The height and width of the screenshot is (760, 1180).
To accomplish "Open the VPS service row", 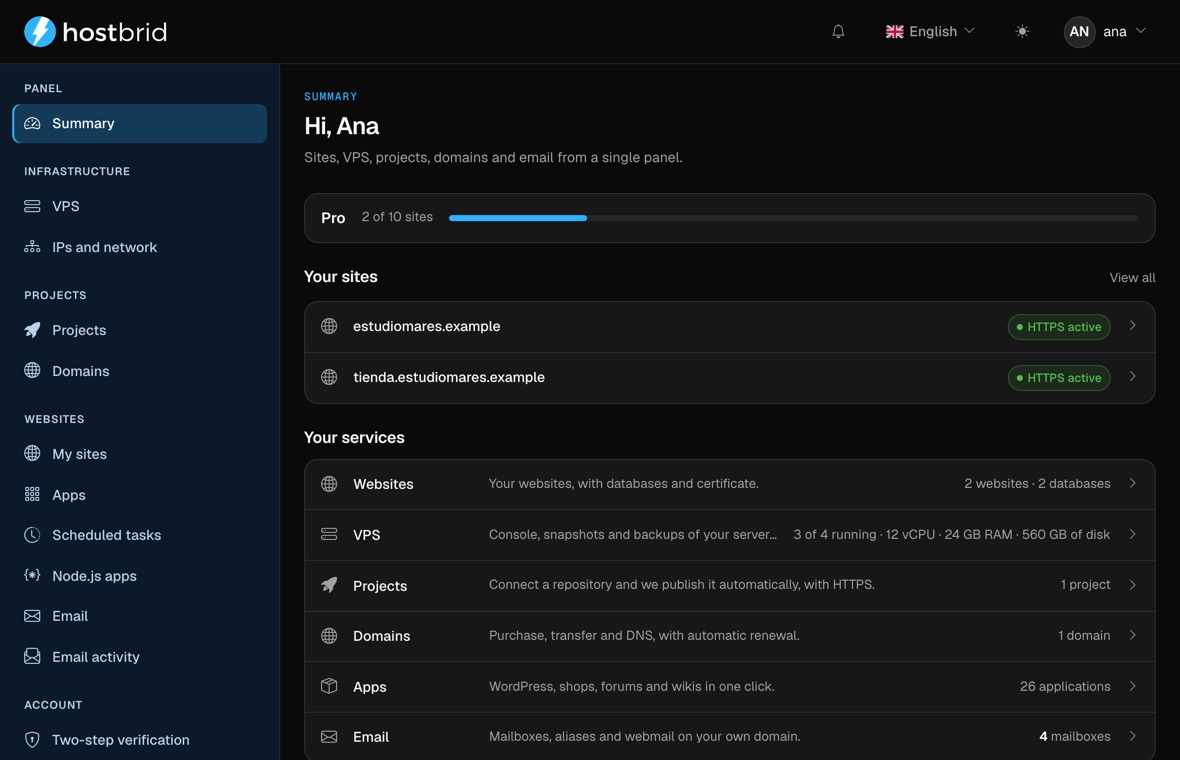I will pyautogui.click(x=729, y=535).
